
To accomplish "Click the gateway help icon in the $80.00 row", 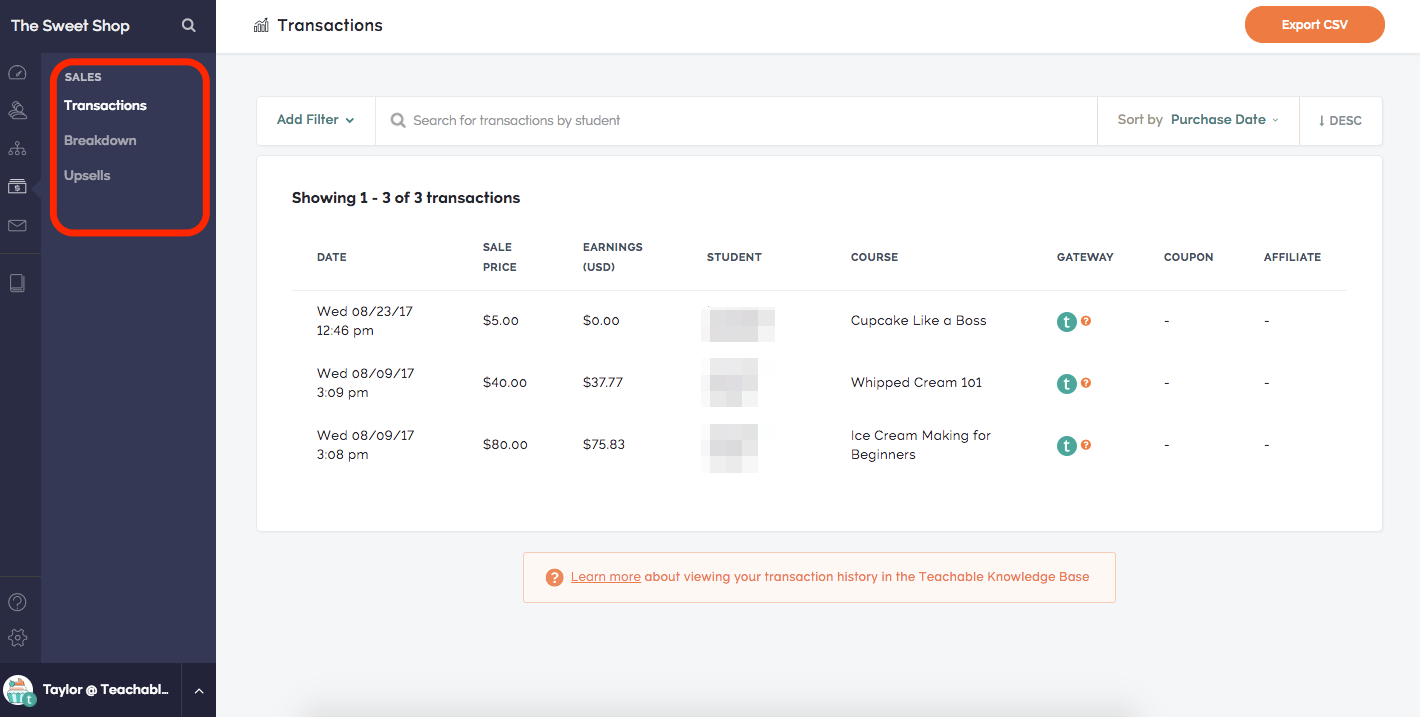I will (x=1086, y=445).
